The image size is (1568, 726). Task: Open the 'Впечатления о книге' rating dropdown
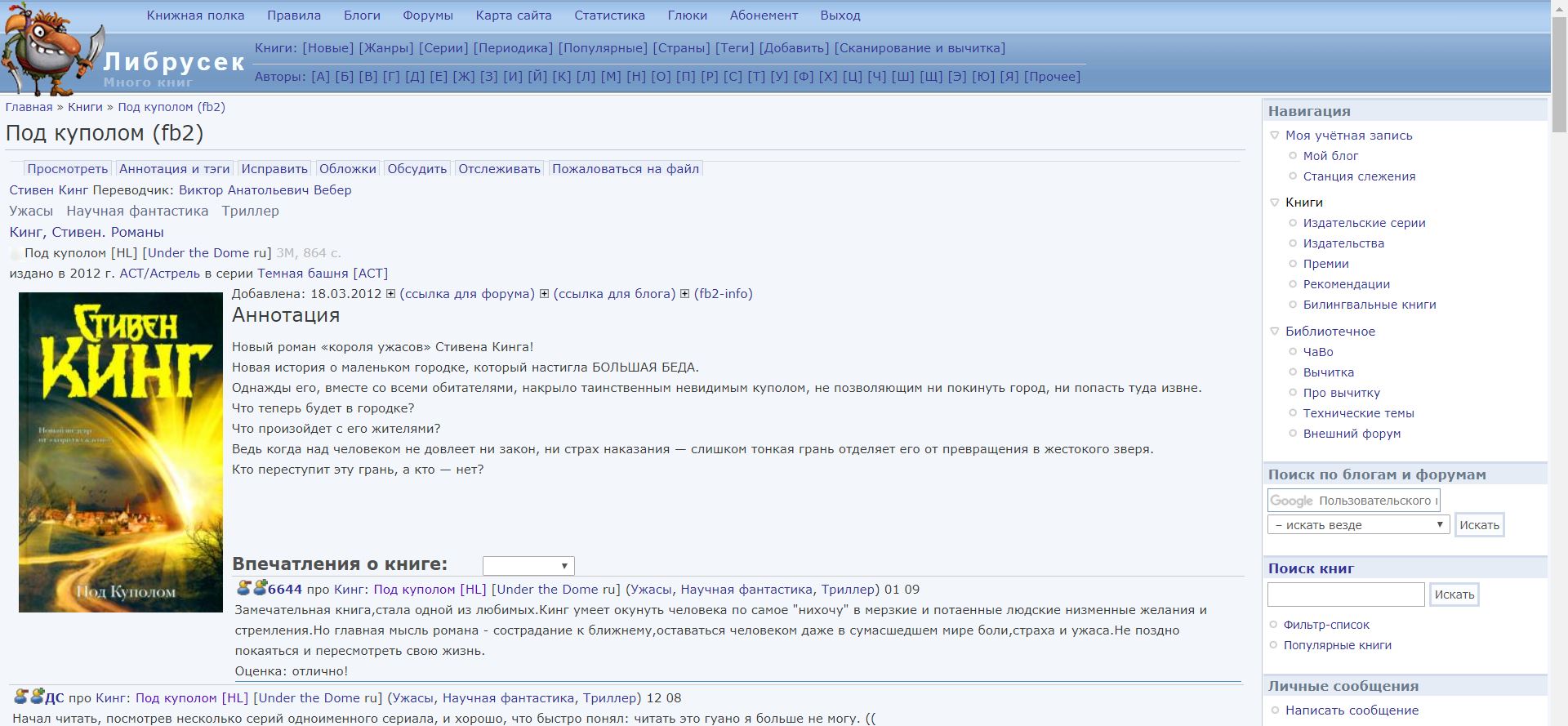pos(528,566)
